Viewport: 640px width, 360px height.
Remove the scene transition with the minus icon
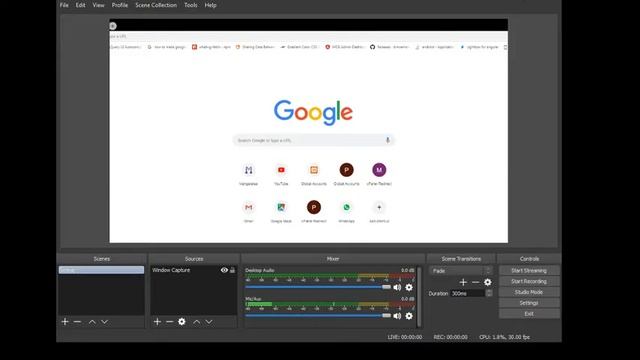[475, 282]
